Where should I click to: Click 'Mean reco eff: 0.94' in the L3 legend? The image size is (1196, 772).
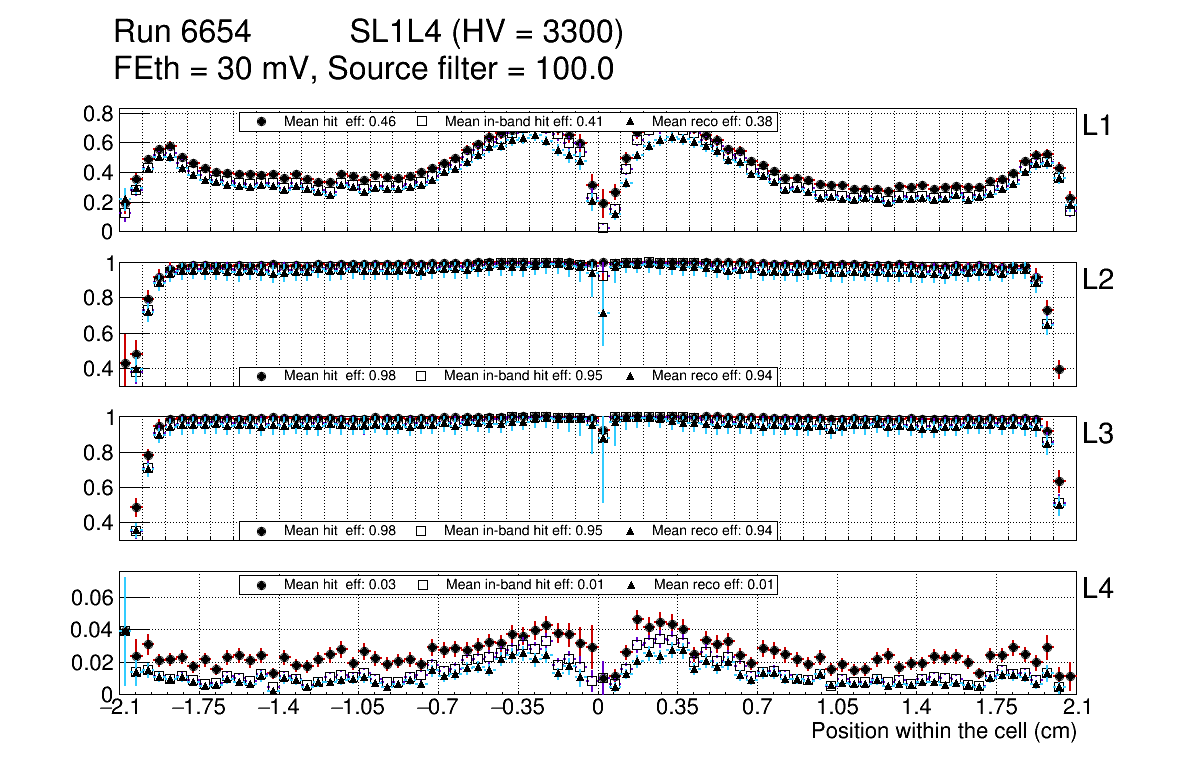coord(713,530)
